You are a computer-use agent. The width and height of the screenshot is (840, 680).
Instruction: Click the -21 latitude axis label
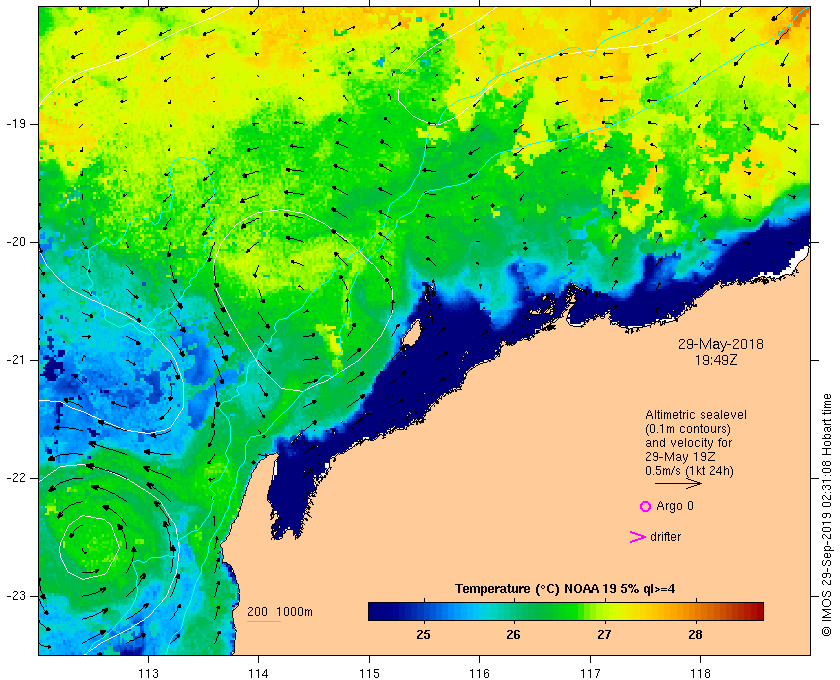pyautogui.click(x=15, y=360)
